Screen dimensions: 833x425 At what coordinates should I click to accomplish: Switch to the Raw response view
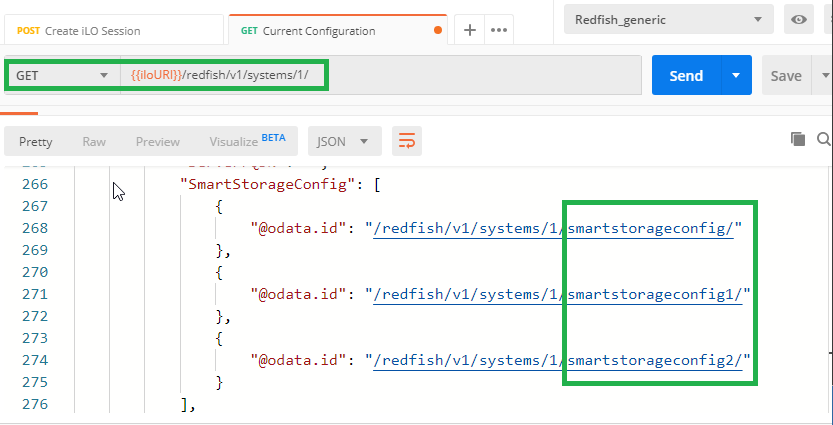coord(94,142)
